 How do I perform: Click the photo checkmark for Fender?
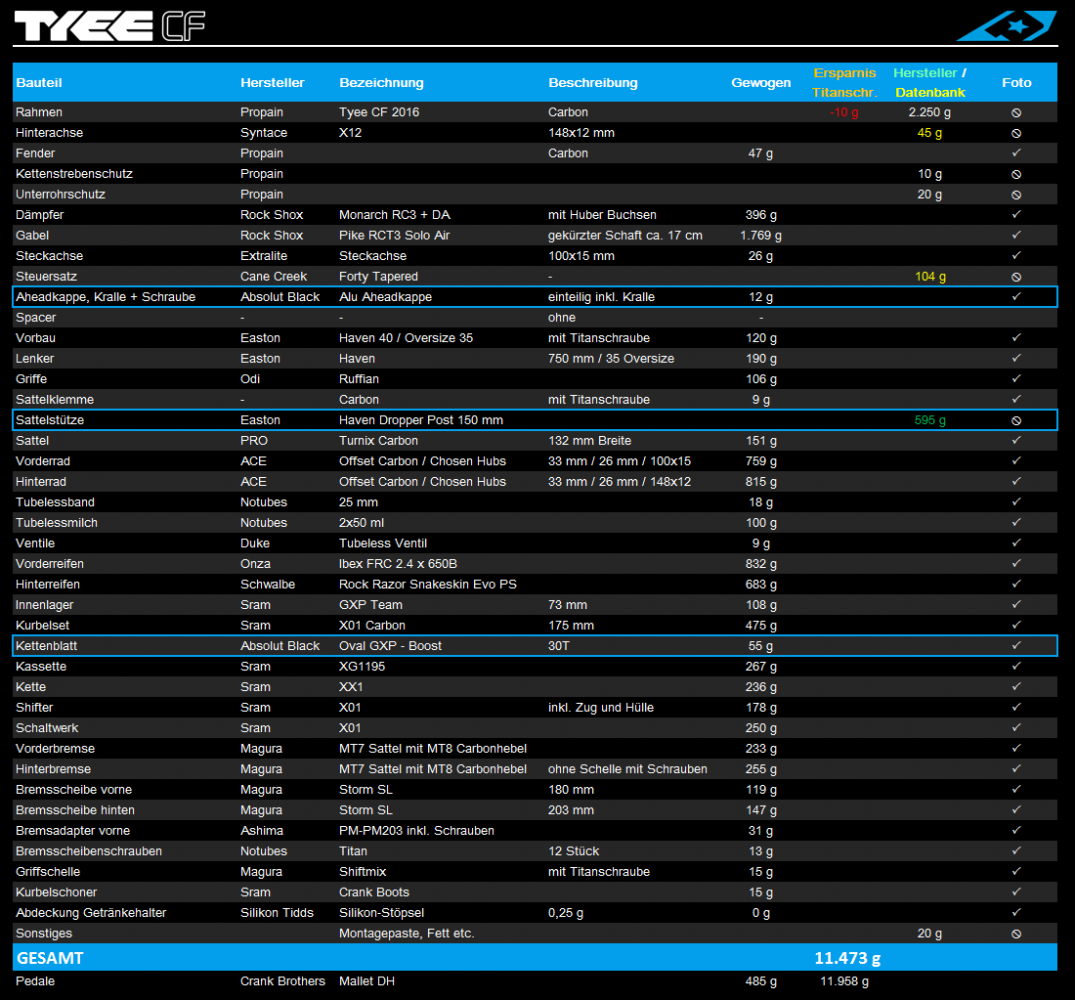coord(1016,154)
